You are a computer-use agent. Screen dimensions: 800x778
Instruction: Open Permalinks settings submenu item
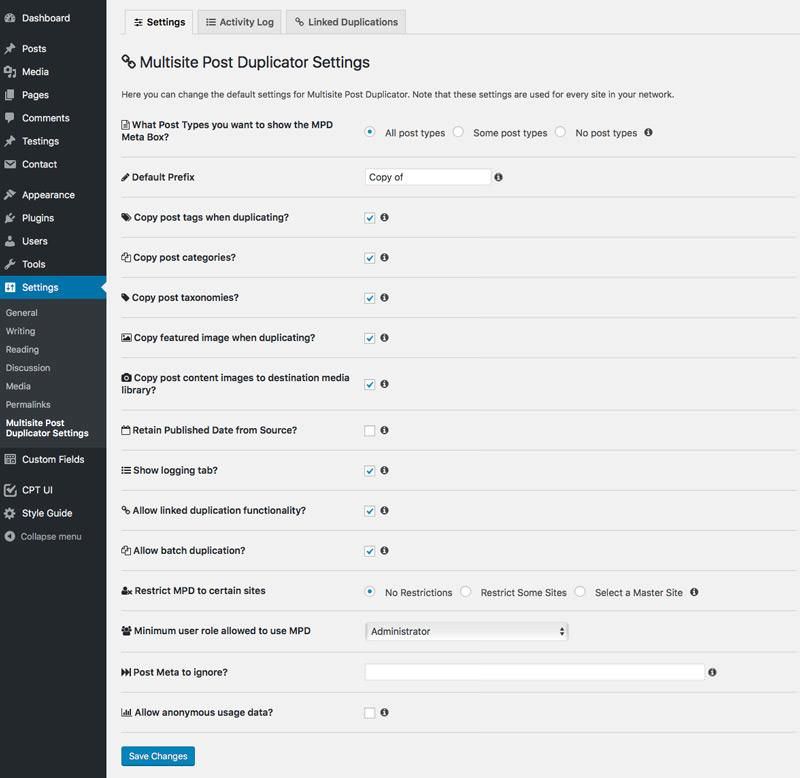click(28, 405)
